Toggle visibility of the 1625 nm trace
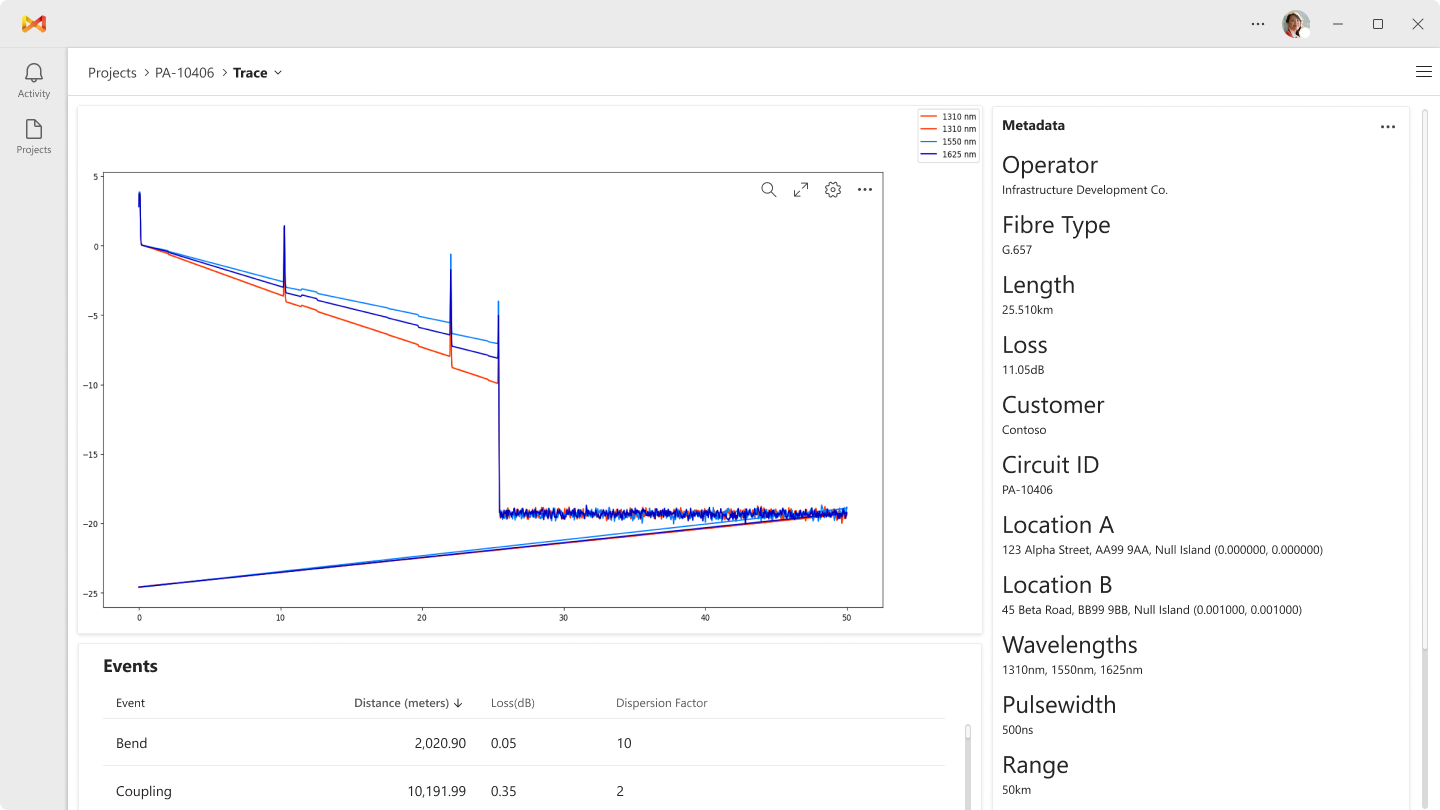Image resolution: width=1440 pixels, height=810 pixels. [947, 154]
